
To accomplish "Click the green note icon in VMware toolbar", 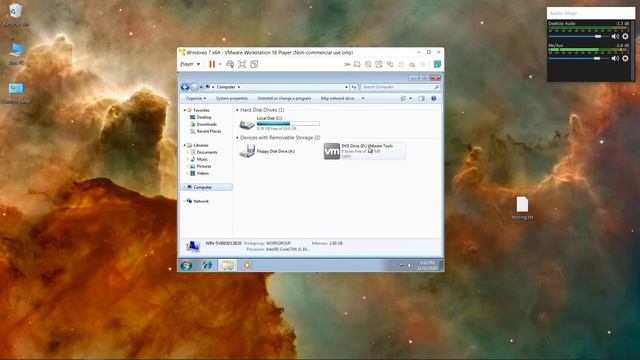I will click(437, 64).
